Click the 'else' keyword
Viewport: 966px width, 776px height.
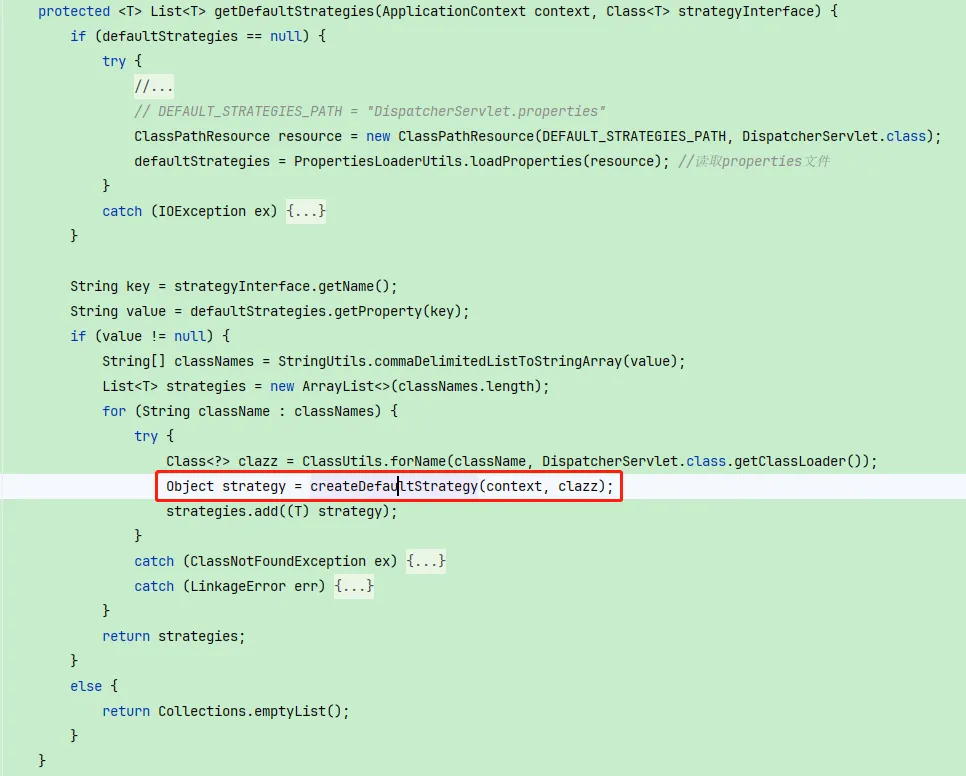(x=86, y=686)
